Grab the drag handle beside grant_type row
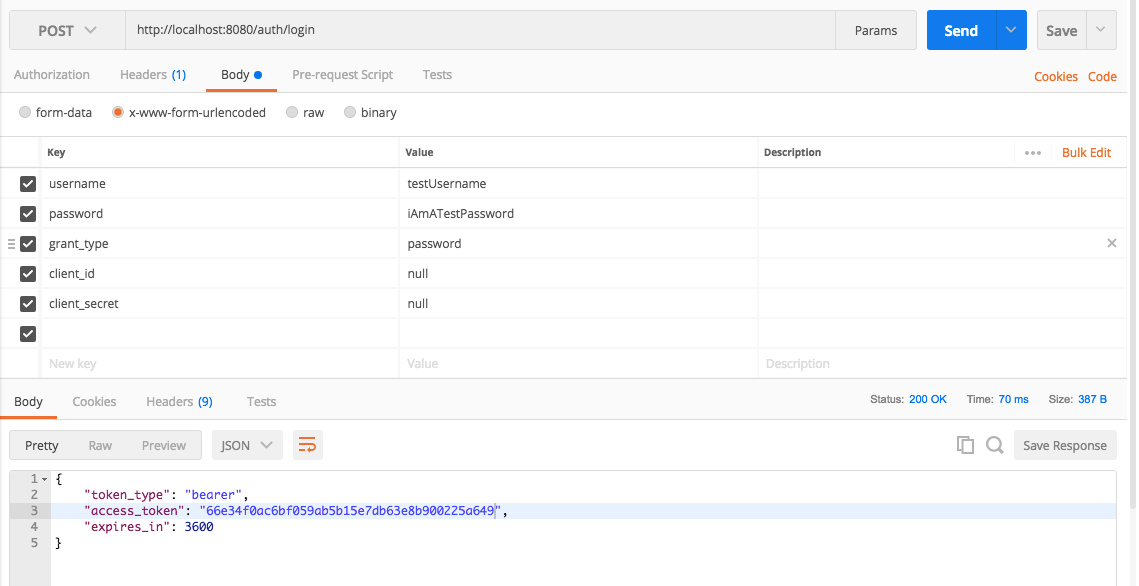The height and width of the screenshot is (586, 1139). pyautogui.click(x=11, y=244)
